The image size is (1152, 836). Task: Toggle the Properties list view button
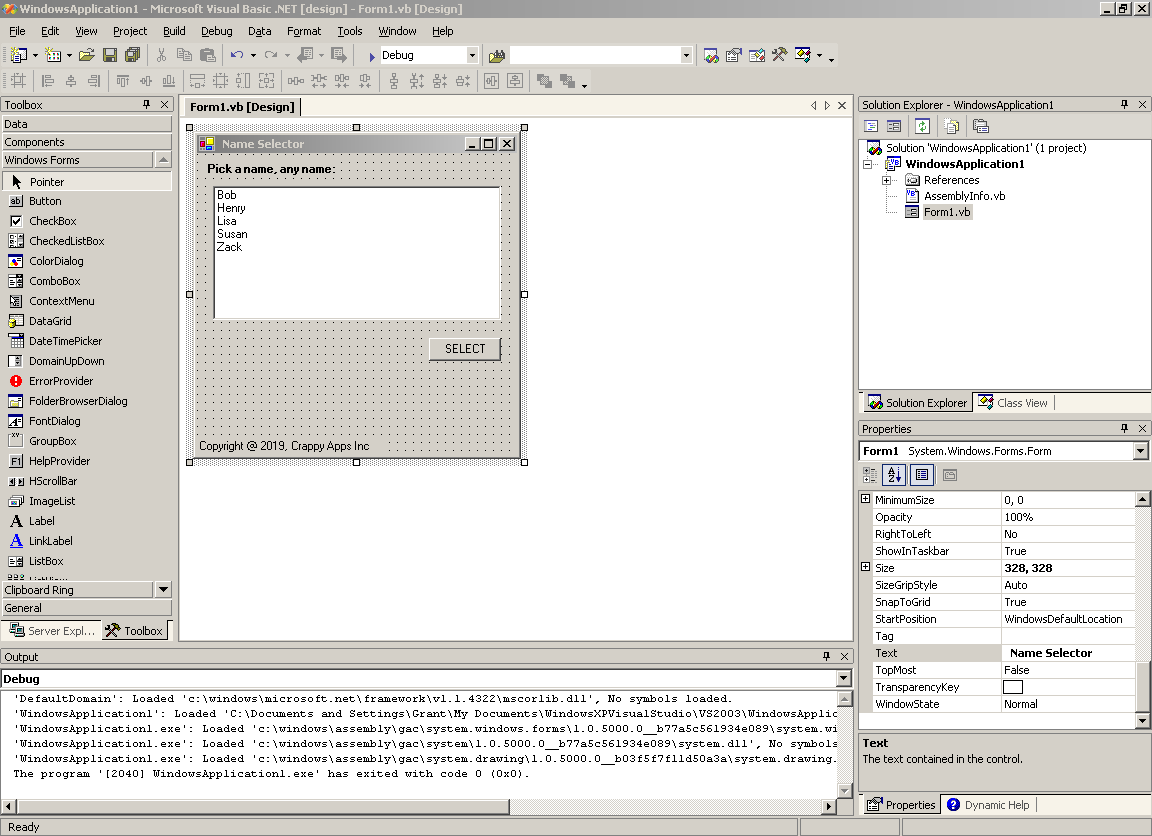[x=922, y=475]
